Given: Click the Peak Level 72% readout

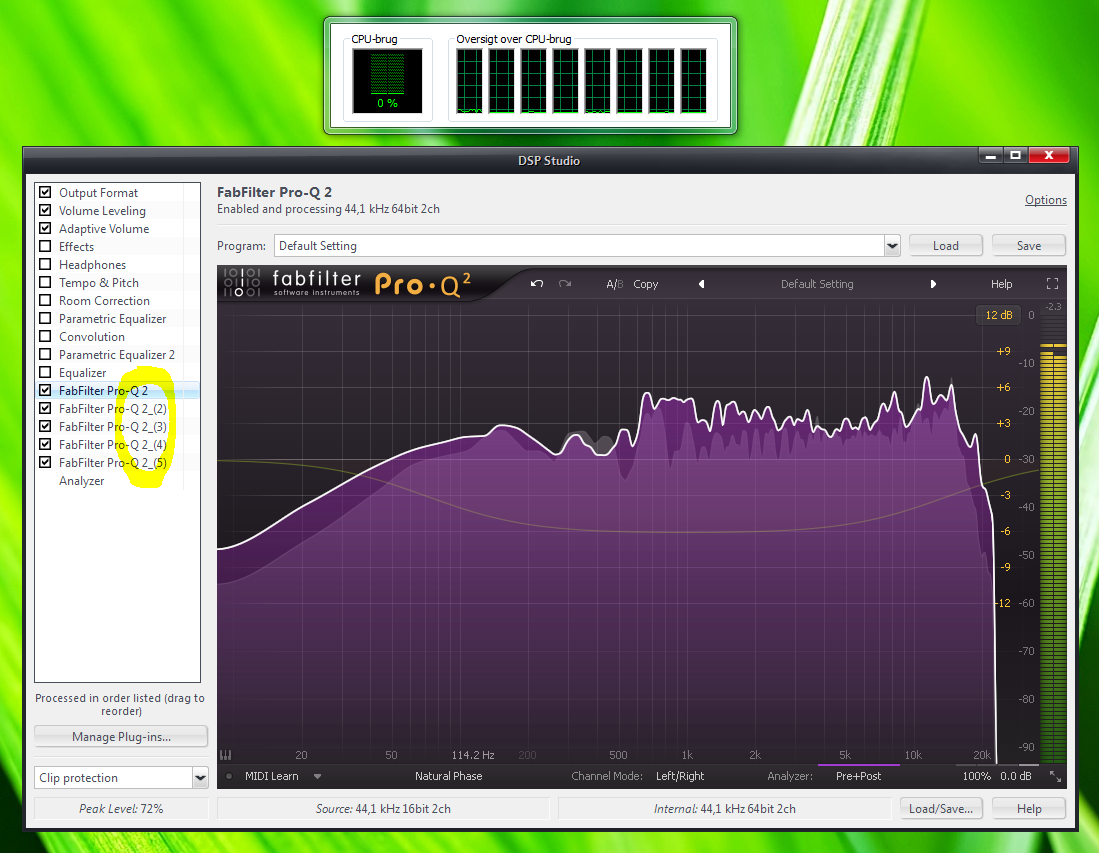Looking at the screenshot, I should point(121,809).
